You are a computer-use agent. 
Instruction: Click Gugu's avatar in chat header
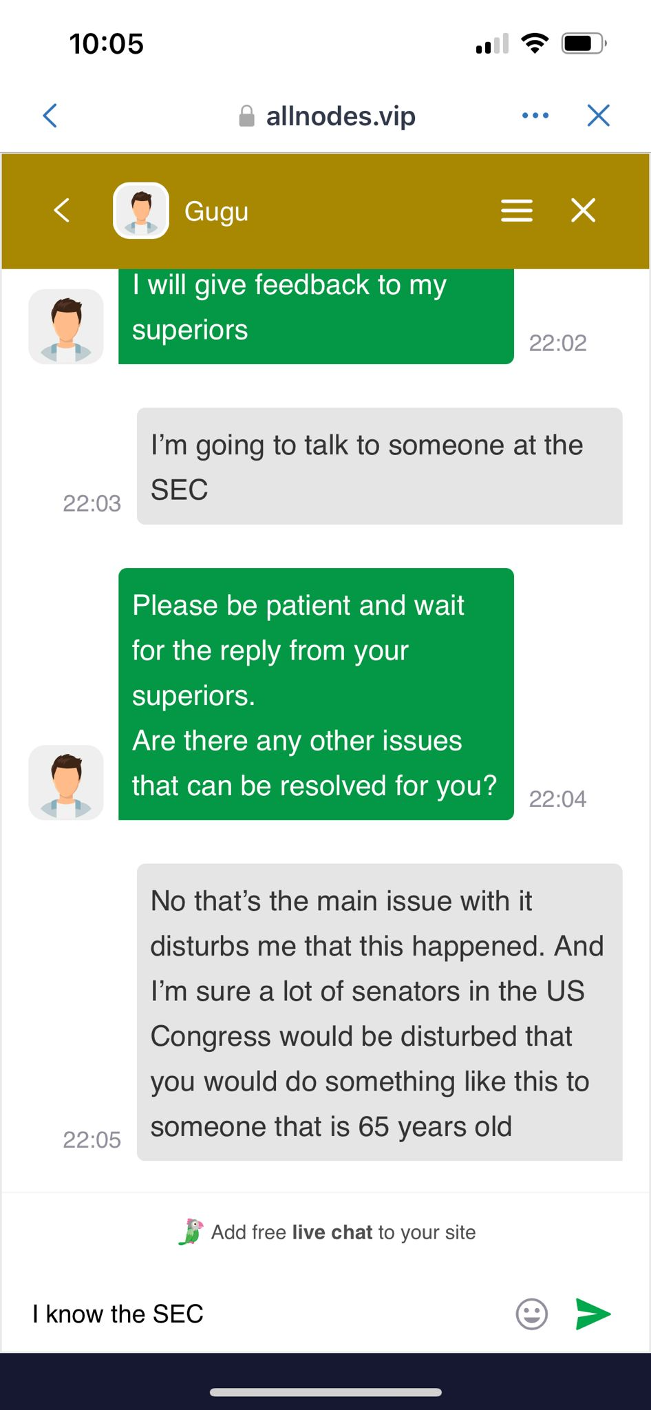[x=141, y=211]
